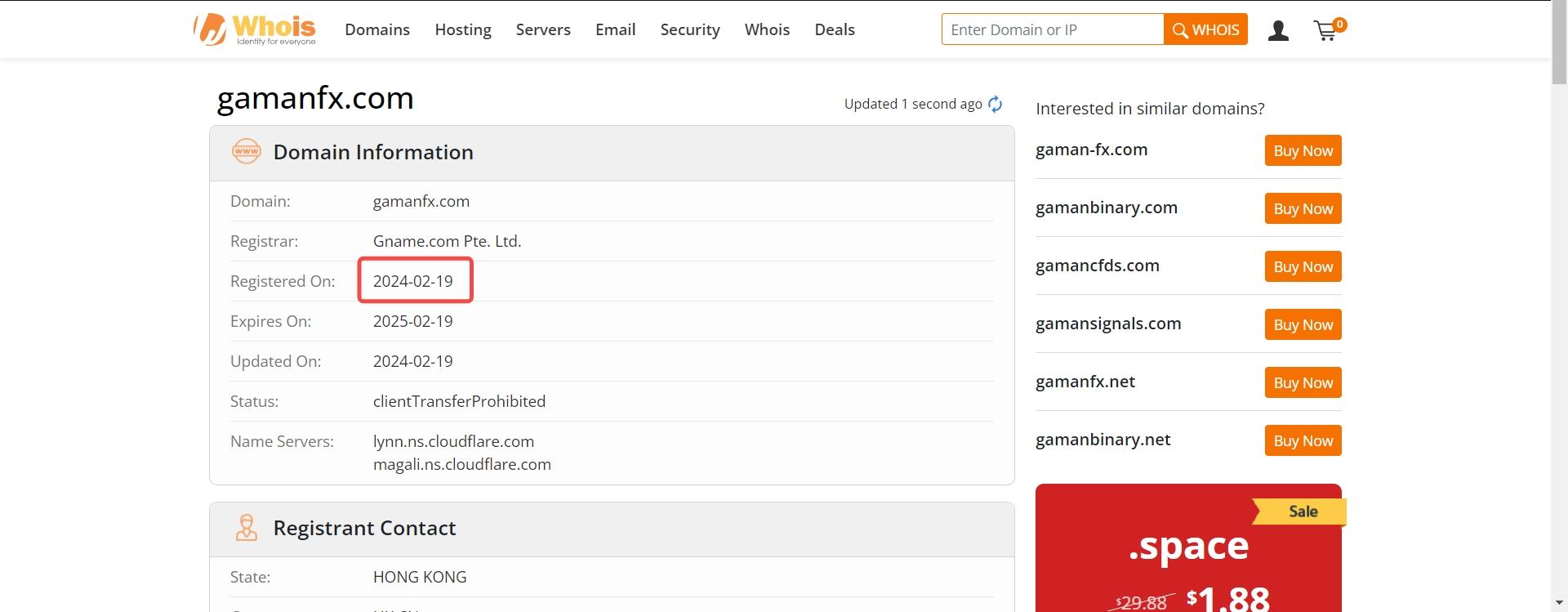Image resolution: width=1568 pixels, height=612 pixels.
Task: Click the gamanfx.com page heading
Action: (315, 98)
